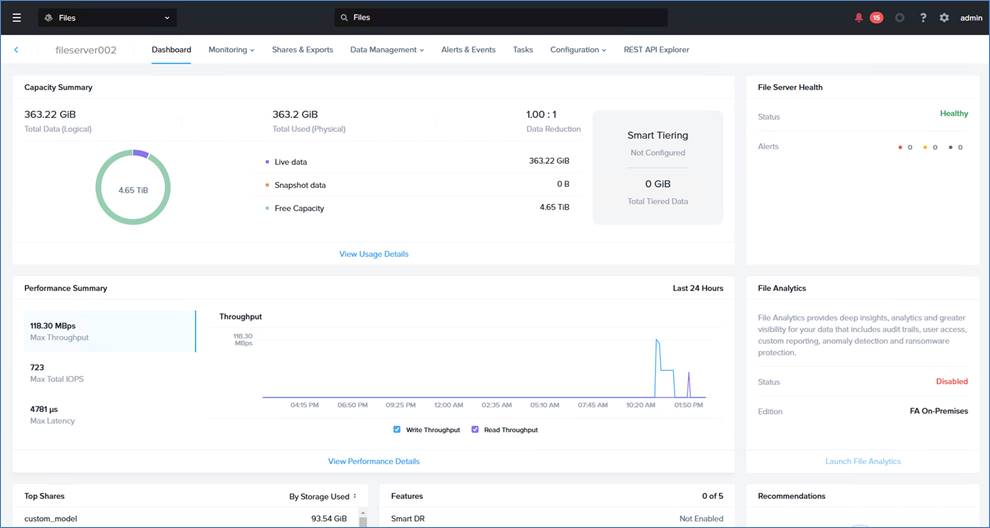
Task: Click the Disabled File Analytics status
Action: (951, 381)
